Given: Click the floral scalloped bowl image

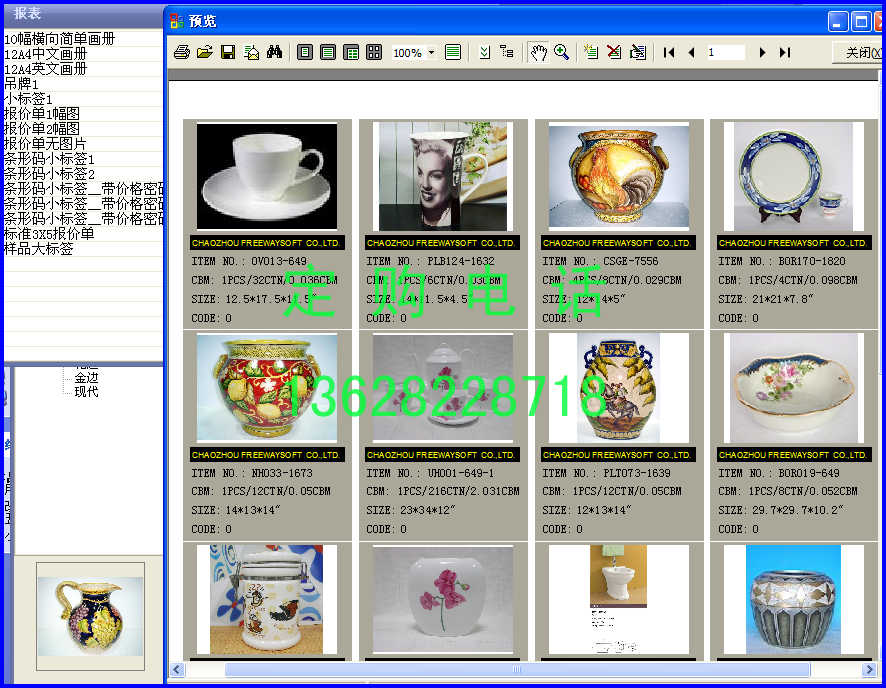Looking at the screenshot, I should click(x=794, y=387).
